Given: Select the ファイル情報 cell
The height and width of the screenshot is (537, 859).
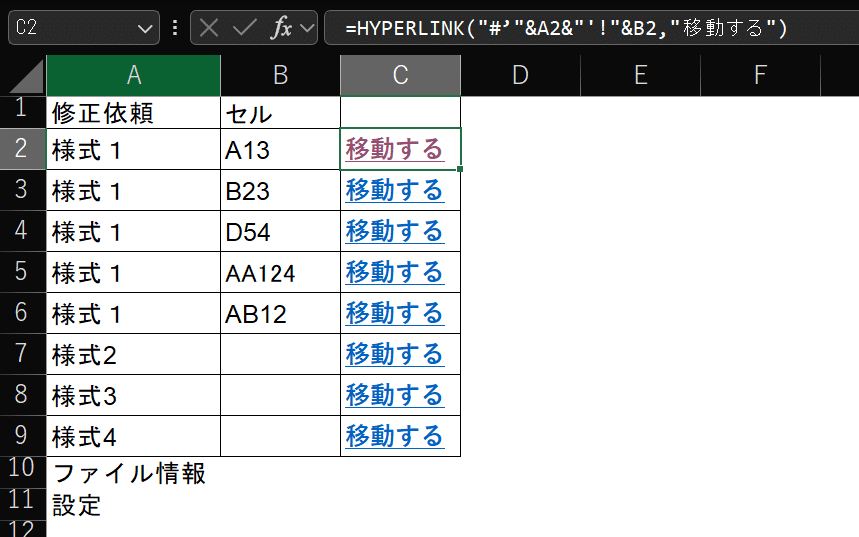Looking at the screenshot, I should click(134, 473).
